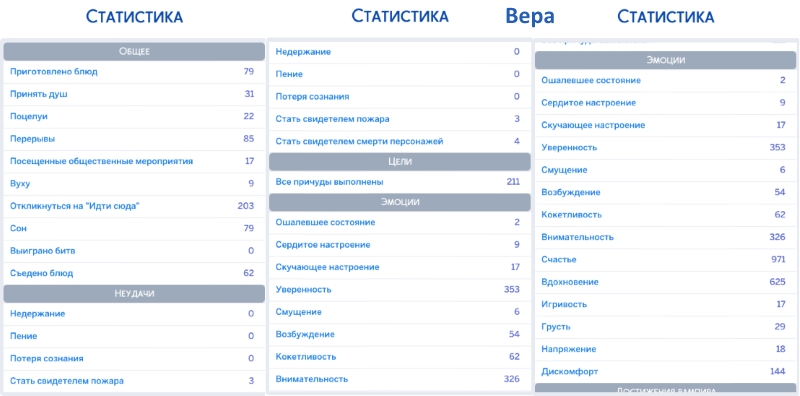Image resolution: width=800 pixels, height=396 pixels.
Task: Select the Счастье row
Action: click(666, 260)
